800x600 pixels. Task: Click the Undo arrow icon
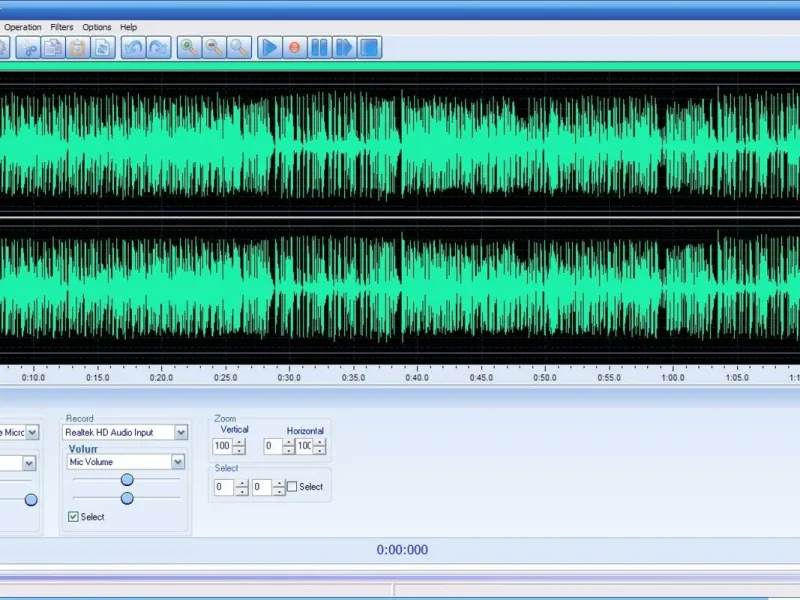click(x=133, y=47)
